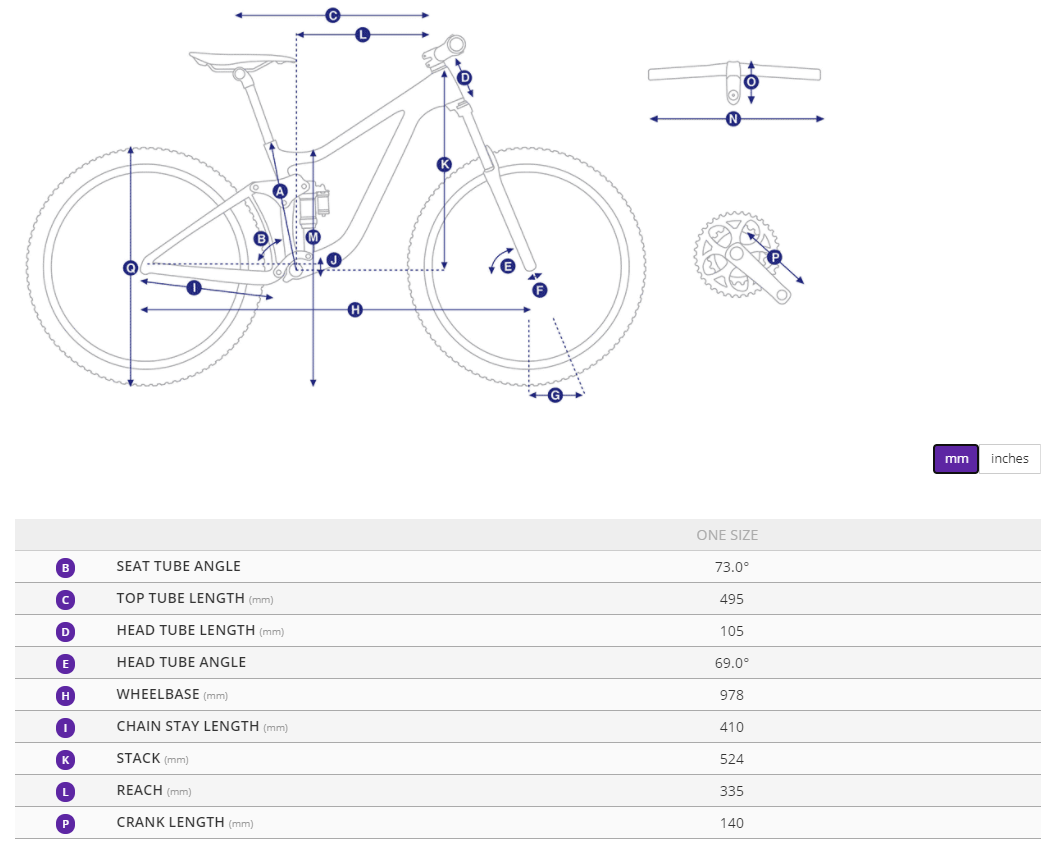Click the G marker below front wheel

coord(555,395)
